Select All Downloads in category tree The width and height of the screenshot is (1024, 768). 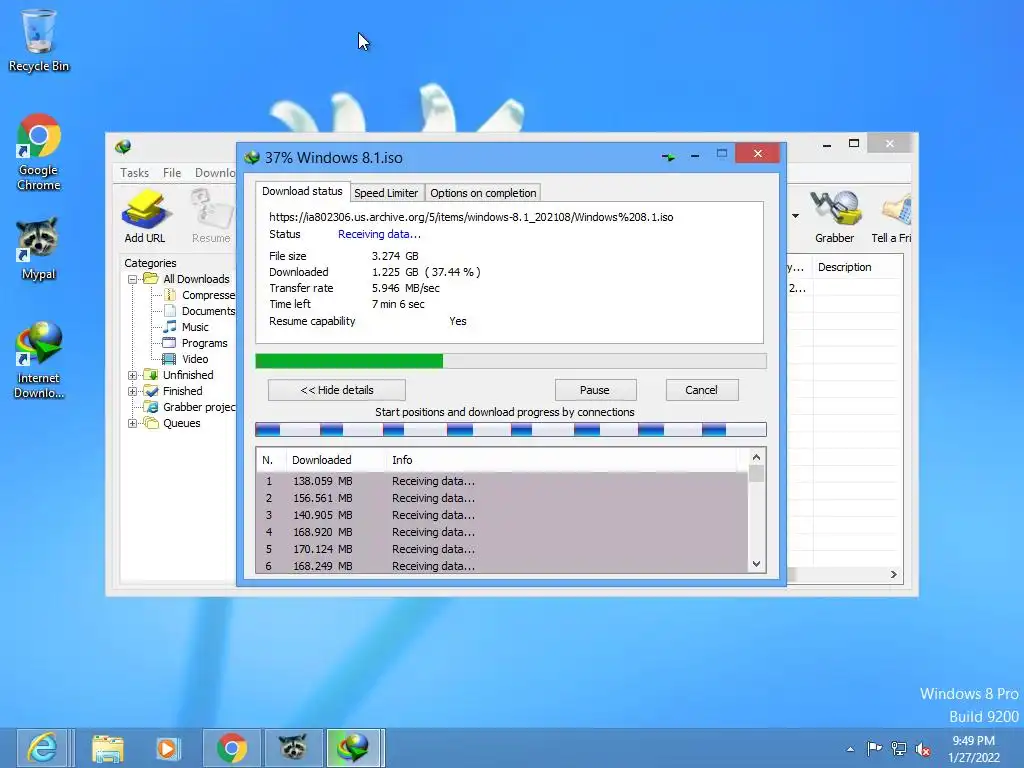click(x=187, y=279)
